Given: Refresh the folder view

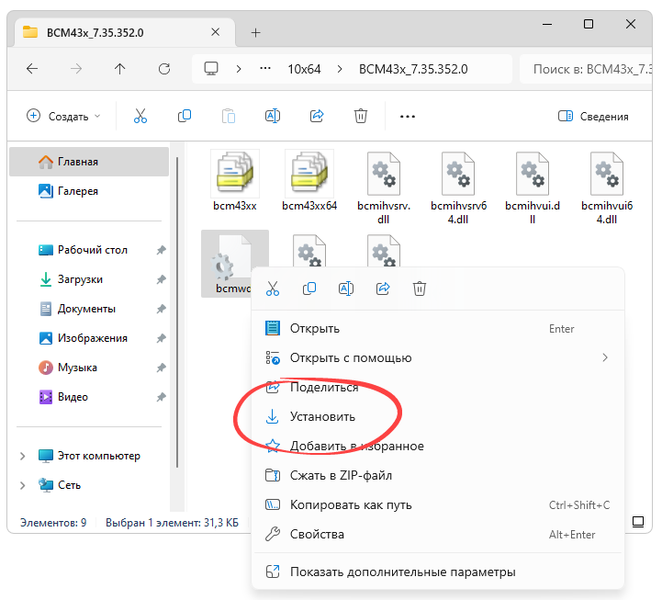Looking at the screenshot, I should 164,69.
